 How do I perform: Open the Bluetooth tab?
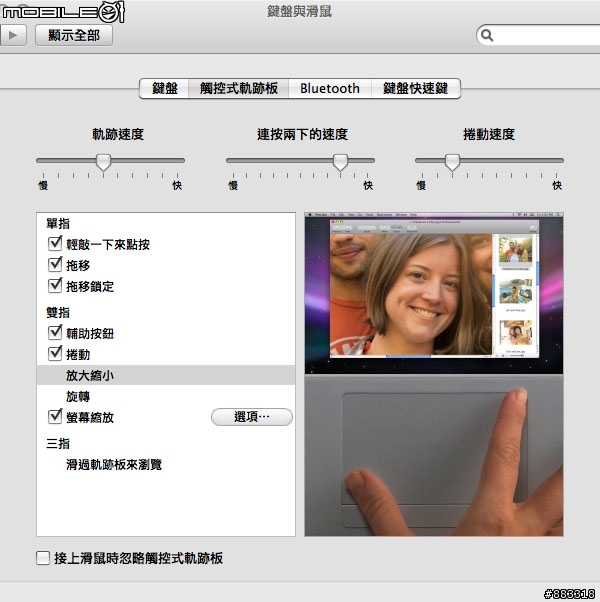click(x=330, y=88)
